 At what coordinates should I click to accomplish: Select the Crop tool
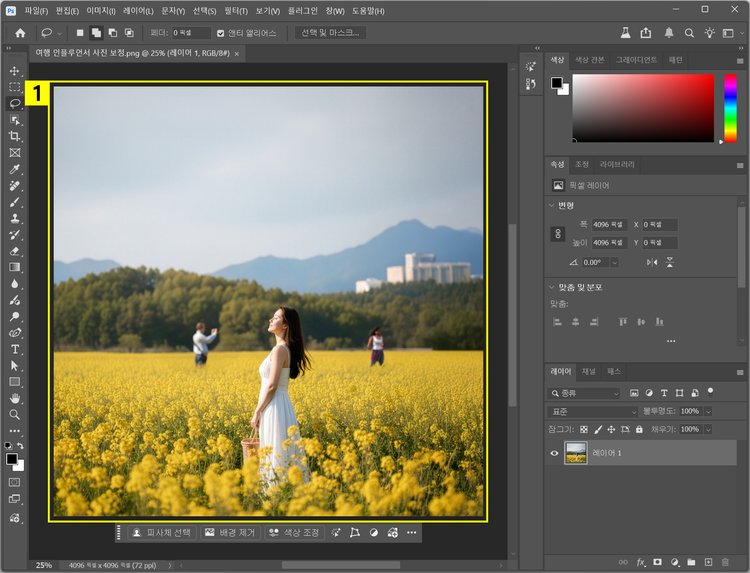15,136
